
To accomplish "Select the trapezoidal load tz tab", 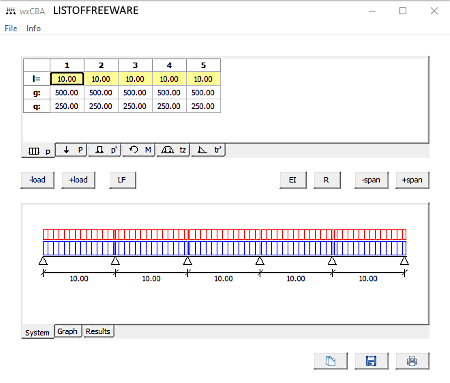I will click(x=173, y=150).
